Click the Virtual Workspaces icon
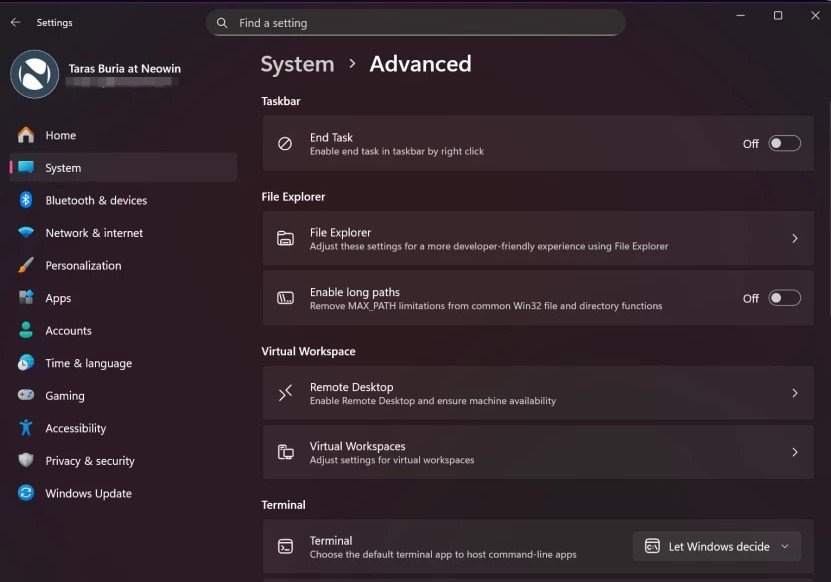831x582 pixels. (285, 452)
